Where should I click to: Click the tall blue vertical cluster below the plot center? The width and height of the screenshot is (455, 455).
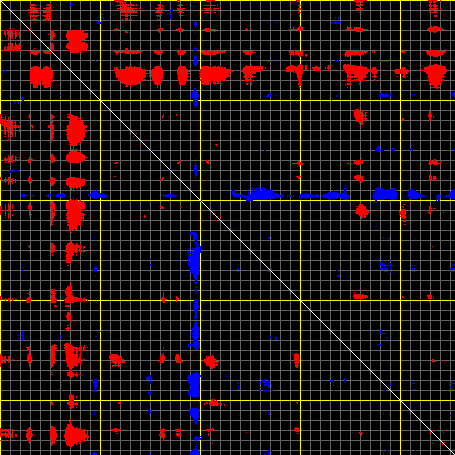[194, 257]
